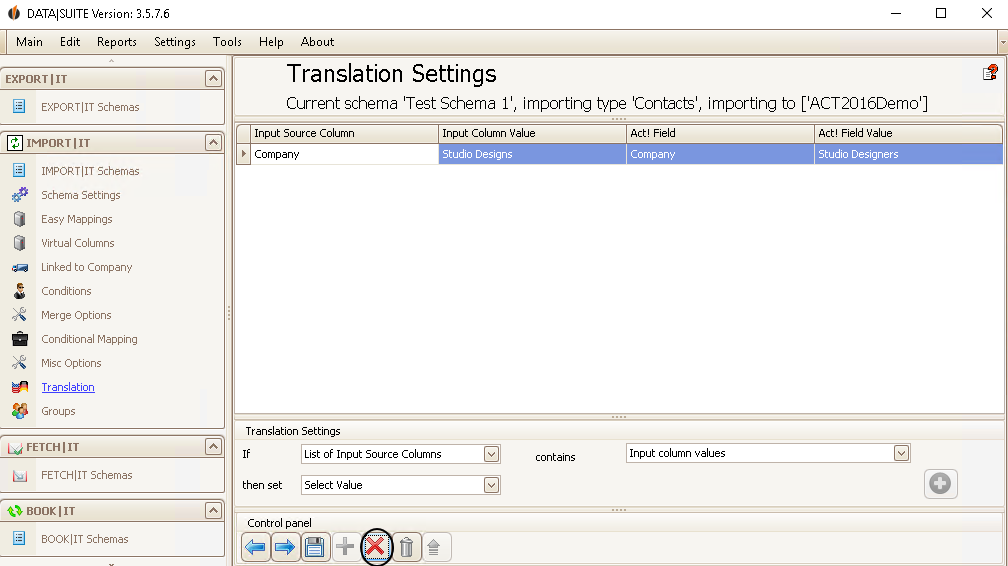Image resolution: width=1008 pixels, height=566 pixels.
Task: Go to Schema Settings in sidebar
Action: pyautogui.click(x=81, y=195)
